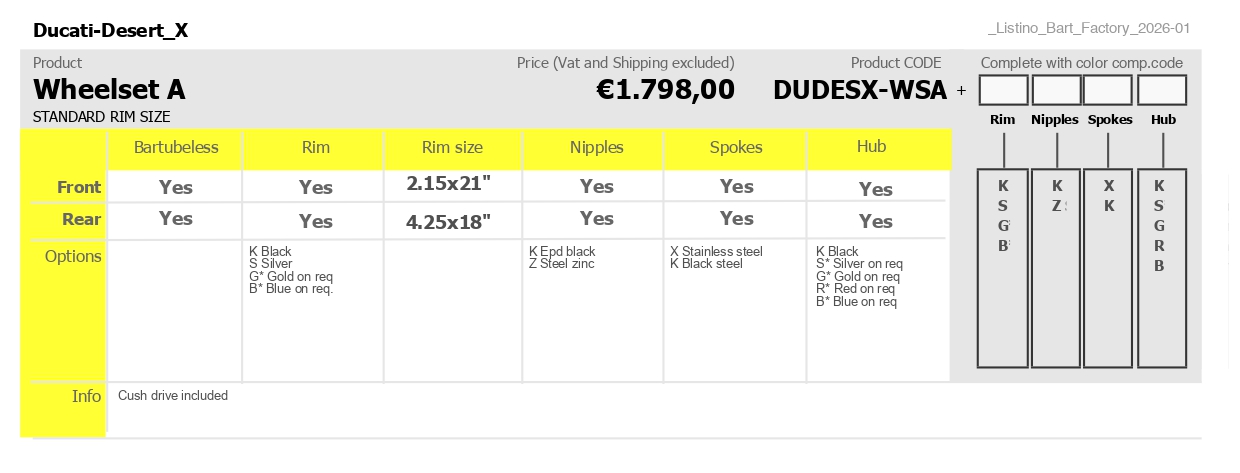Select the front rim size 2.15x21"
The height and width of the screenshot is (473, 1240).
pyautogui.click(x=450, y=184)
